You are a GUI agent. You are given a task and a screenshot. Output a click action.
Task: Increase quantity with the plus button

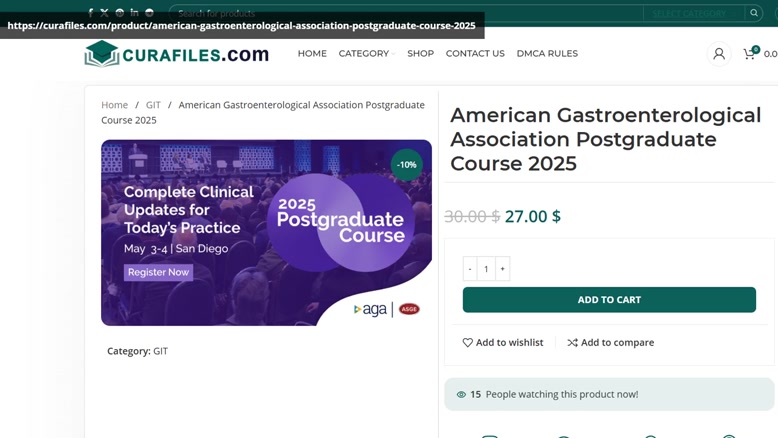tap(502, 269)
